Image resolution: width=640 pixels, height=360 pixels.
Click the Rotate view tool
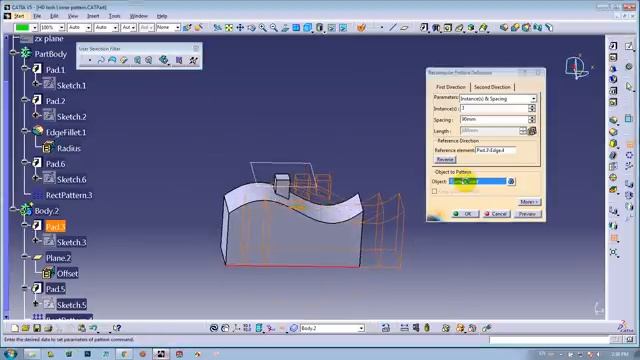click(251, 27)
